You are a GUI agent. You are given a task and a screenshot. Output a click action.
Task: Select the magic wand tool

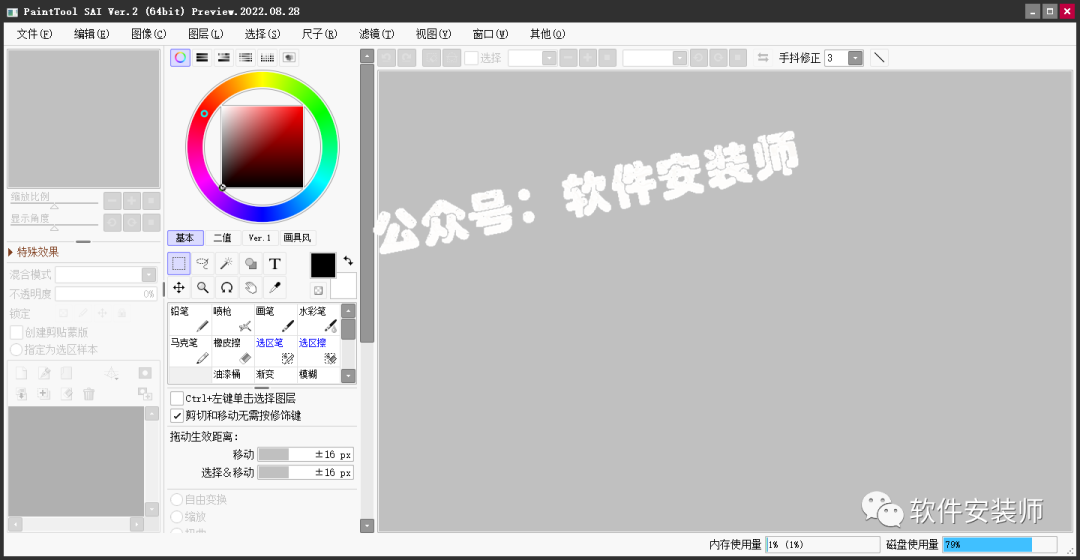tap(227, 263)
